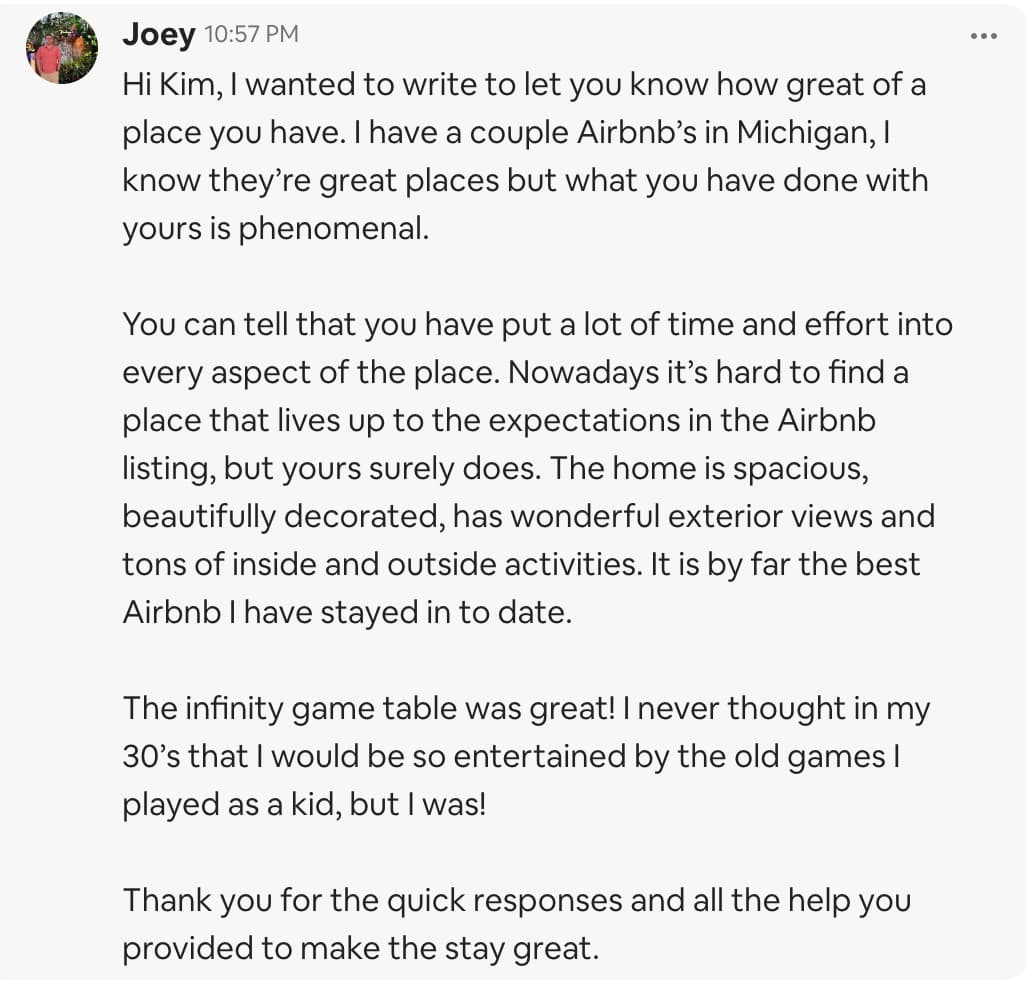This screenshot has width=1026, height=986.
Task: Click the sender name Joey
Action: pos(158,34)
